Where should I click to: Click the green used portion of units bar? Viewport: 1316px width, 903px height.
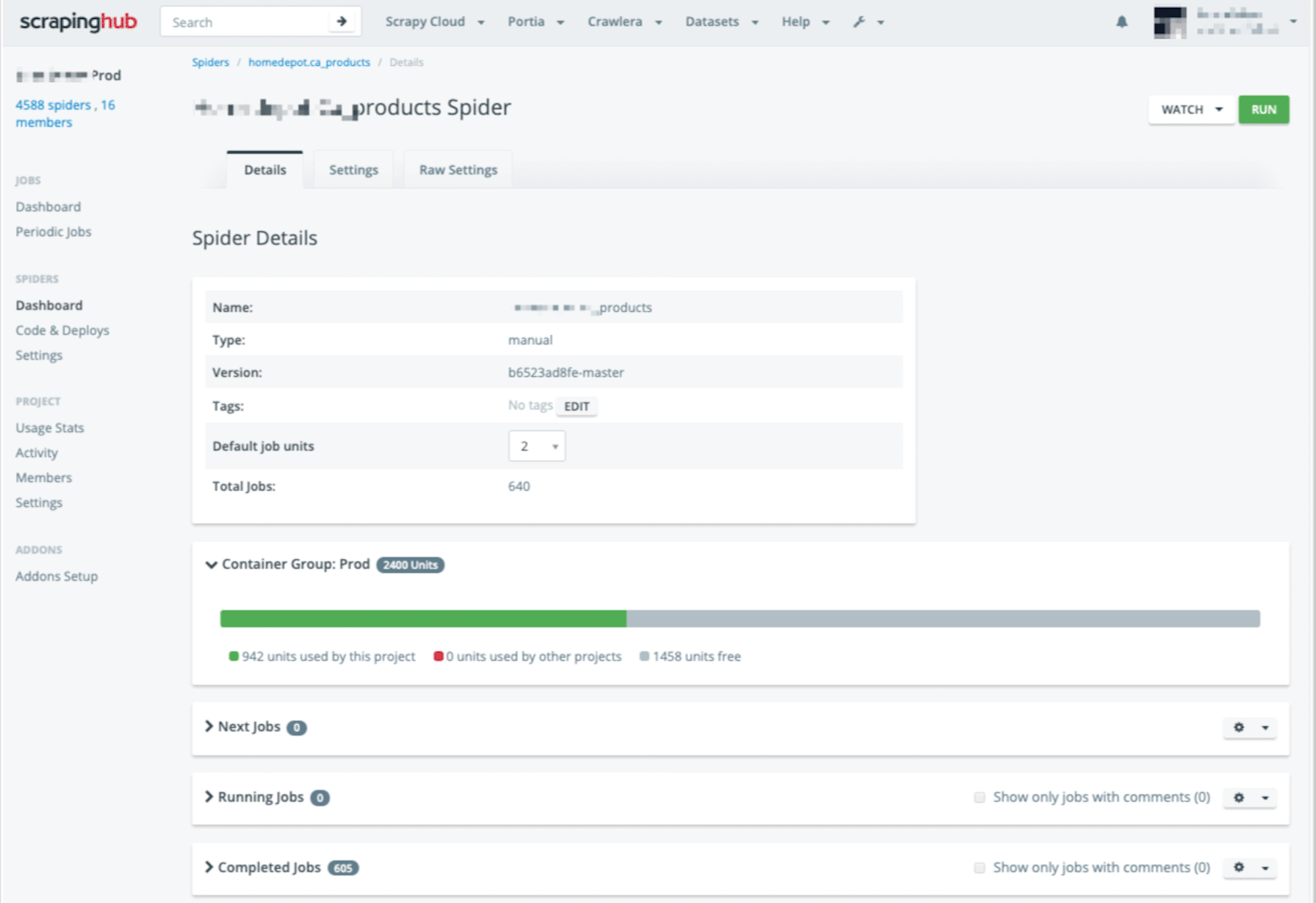tap(423, 619)
